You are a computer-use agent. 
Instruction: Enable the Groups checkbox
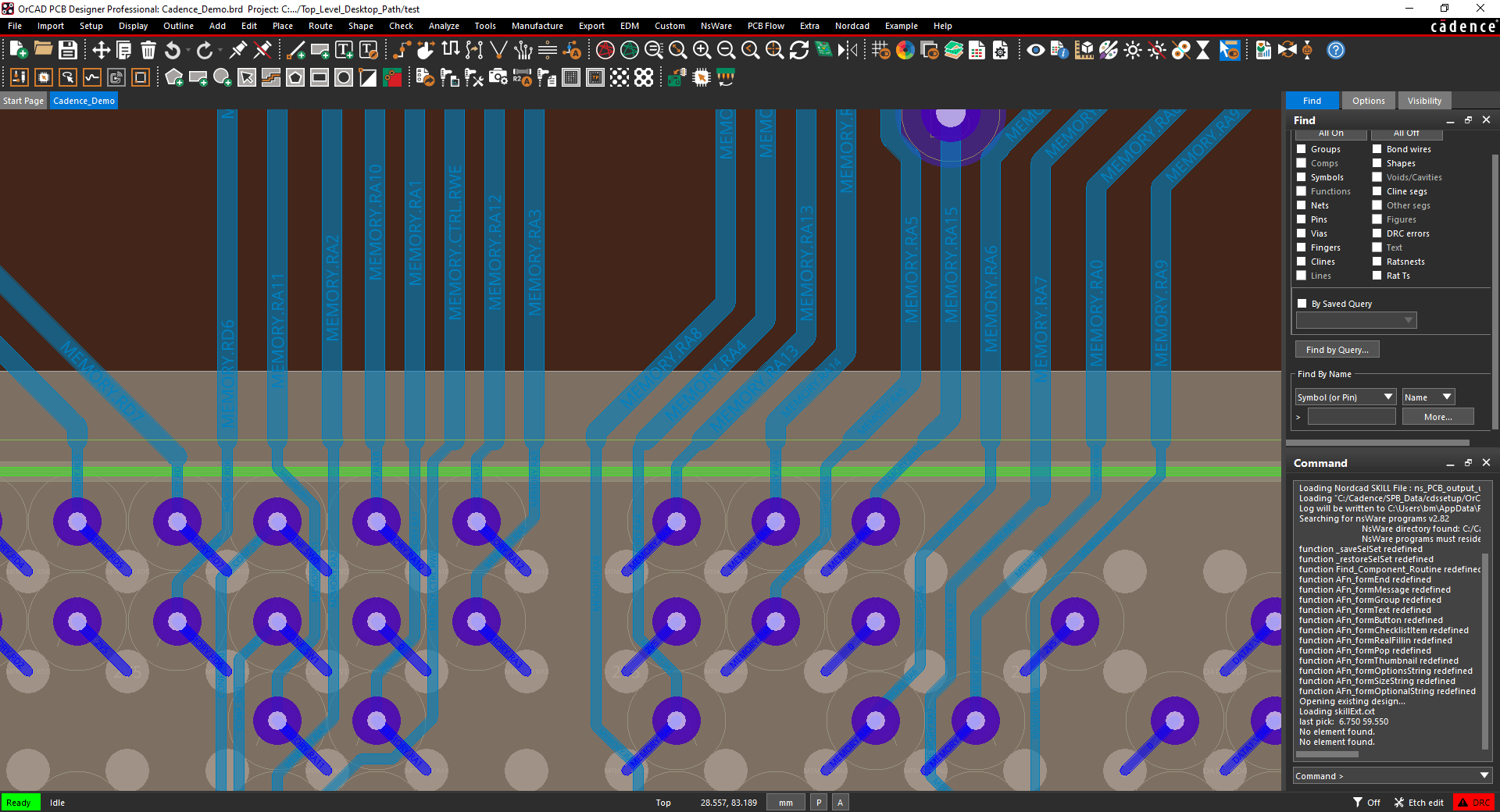1302,149
